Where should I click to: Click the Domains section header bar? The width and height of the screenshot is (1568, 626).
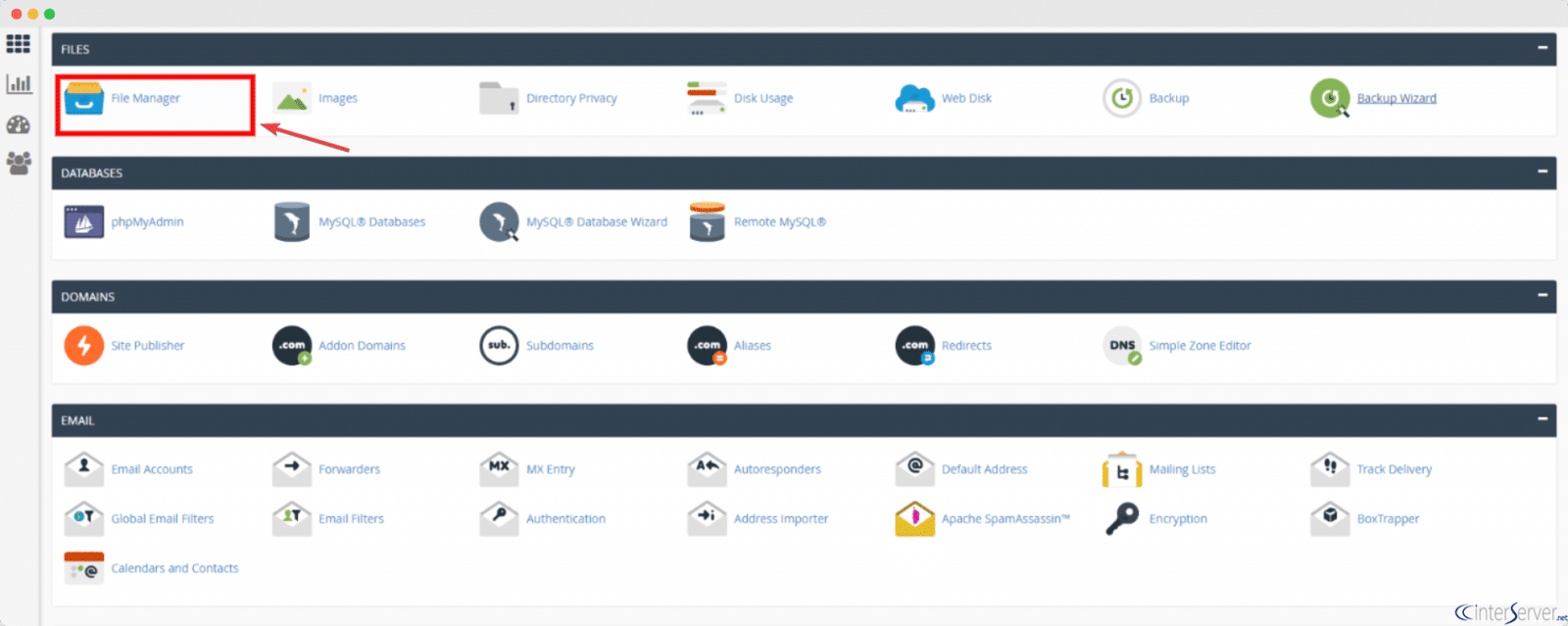click(x=804, y=296)
